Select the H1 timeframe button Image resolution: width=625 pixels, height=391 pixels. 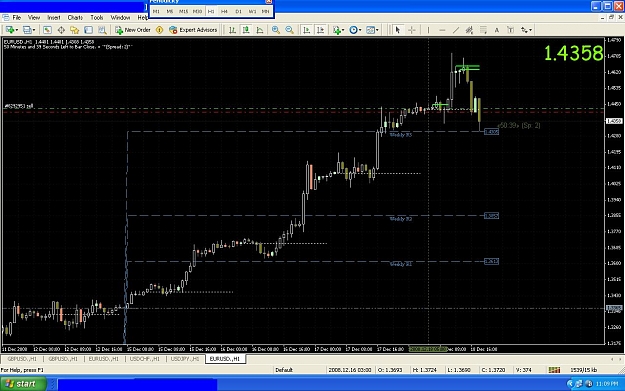pos(211,12)
